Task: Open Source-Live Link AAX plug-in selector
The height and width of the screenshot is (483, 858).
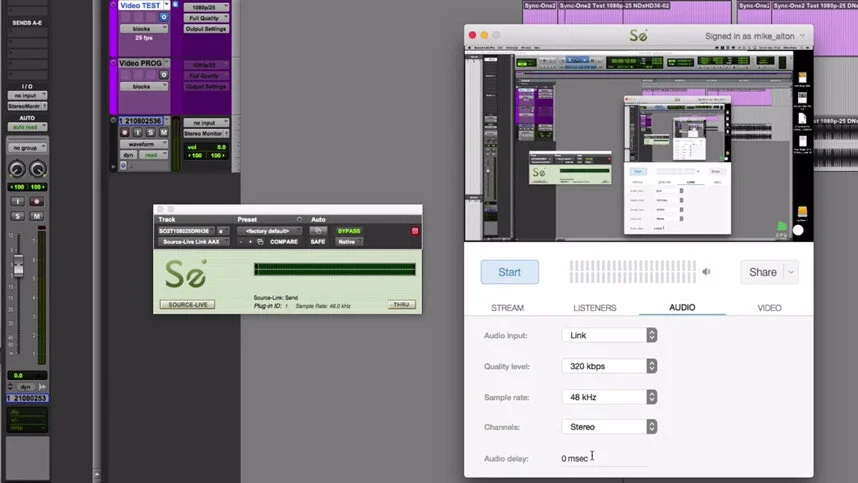Action: [194, 242]
